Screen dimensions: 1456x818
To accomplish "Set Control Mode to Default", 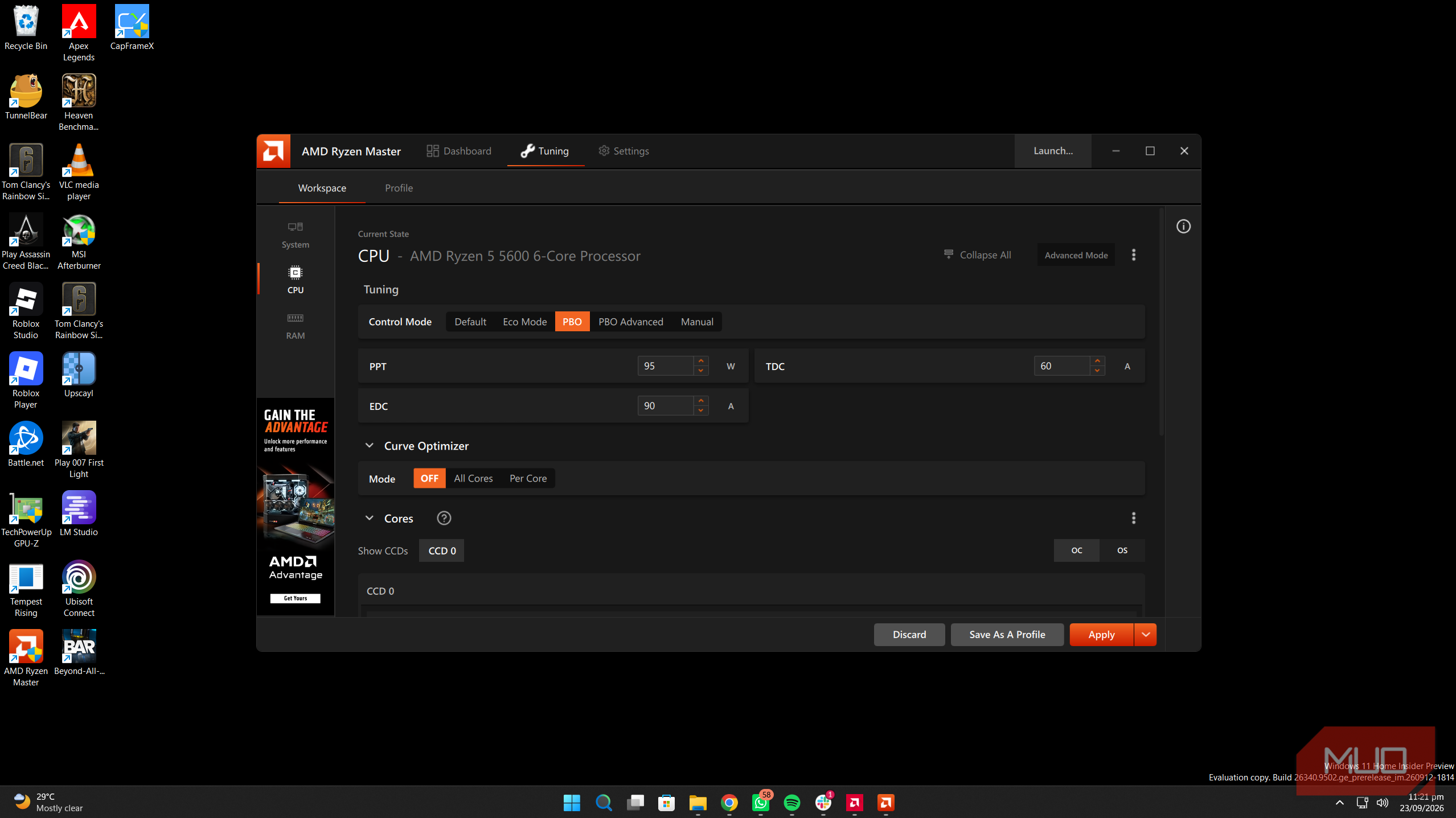I will [x=470, y=322].
